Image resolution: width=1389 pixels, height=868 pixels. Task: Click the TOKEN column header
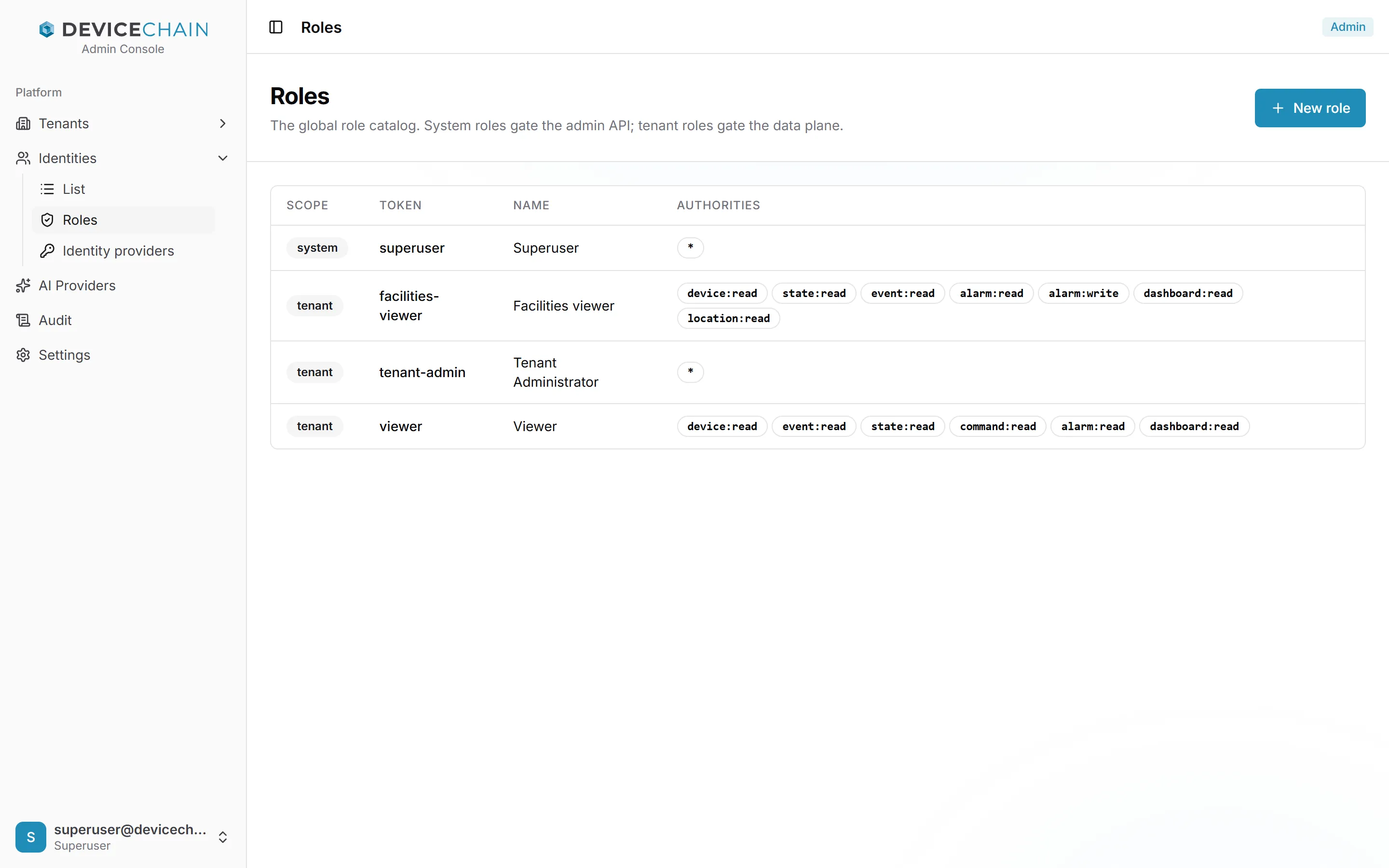[x=400, y=205]
